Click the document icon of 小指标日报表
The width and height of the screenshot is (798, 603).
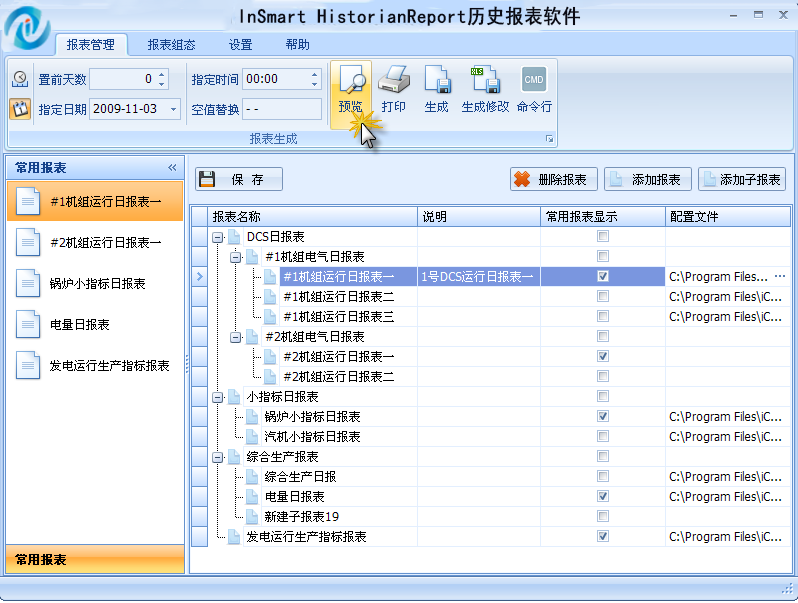234,396
